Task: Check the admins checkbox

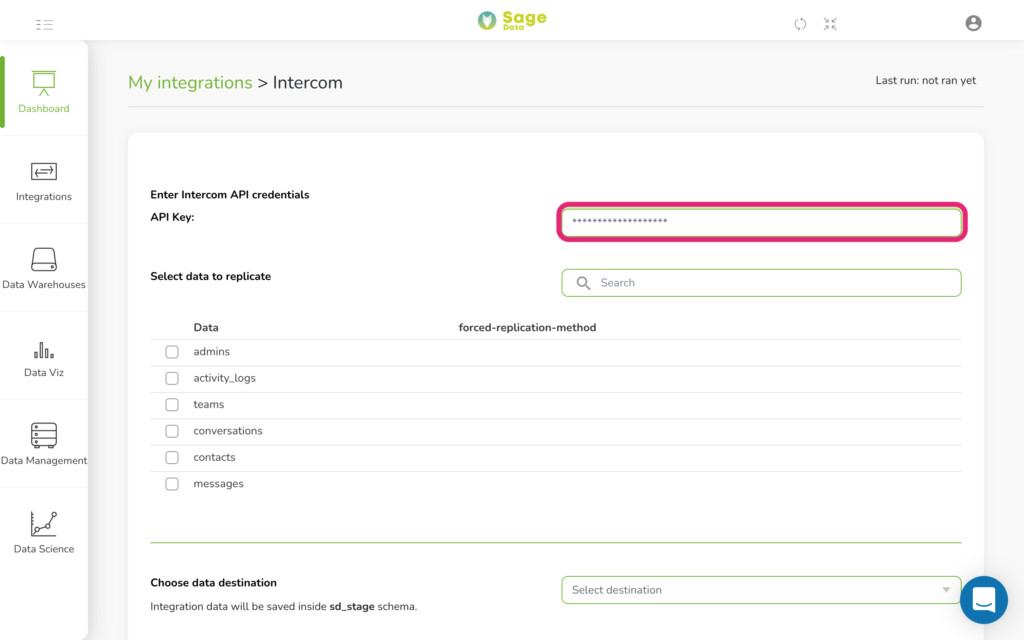Action: (x=172, y=352)
